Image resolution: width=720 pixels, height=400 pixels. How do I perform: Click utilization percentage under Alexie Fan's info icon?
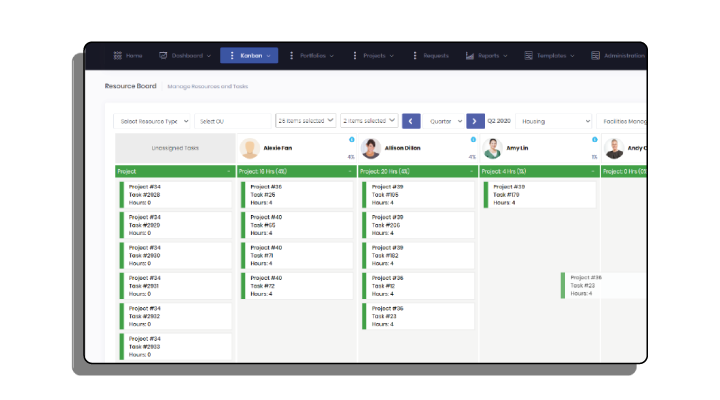pyautogui.click(x=351, y=157)
